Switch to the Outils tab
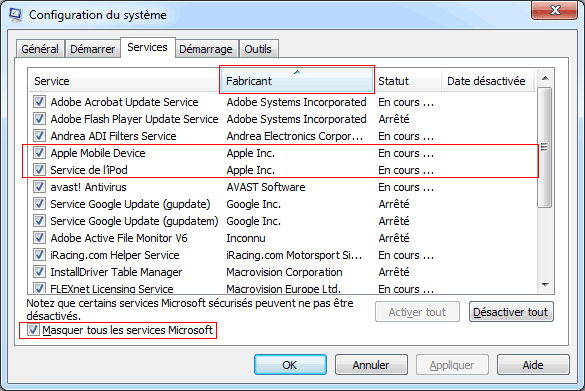Viewport: 585px width, 391px height. pos(258,49)
